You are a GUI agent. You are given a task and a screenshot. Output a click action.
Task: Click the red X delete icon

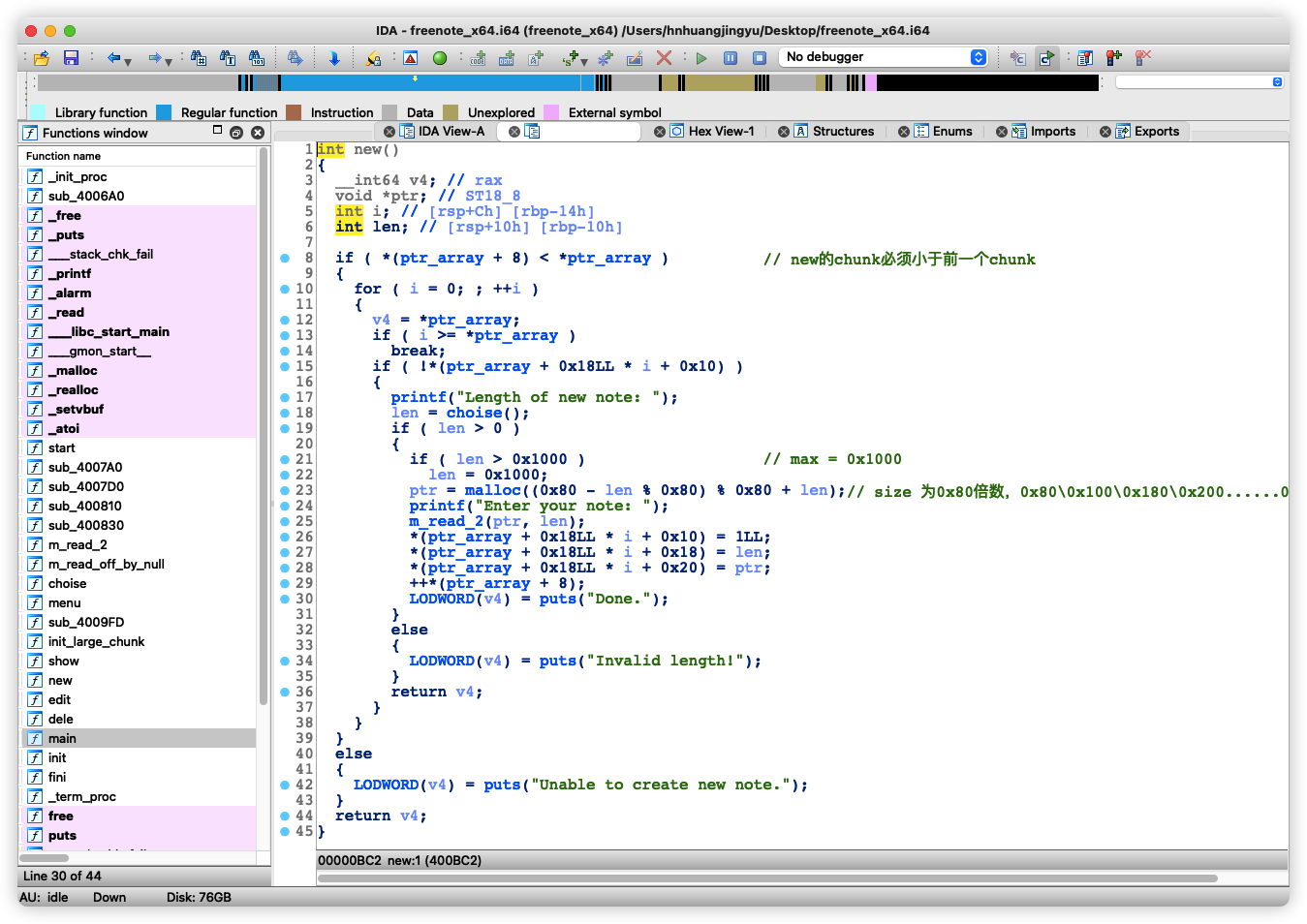click(x=664, y=58)
